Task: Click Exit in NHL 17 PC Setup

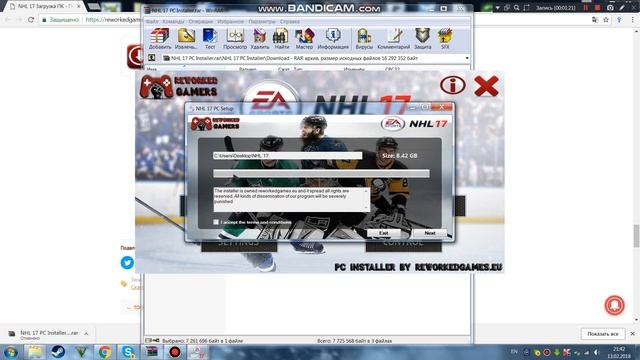Action: coord(384,233)
